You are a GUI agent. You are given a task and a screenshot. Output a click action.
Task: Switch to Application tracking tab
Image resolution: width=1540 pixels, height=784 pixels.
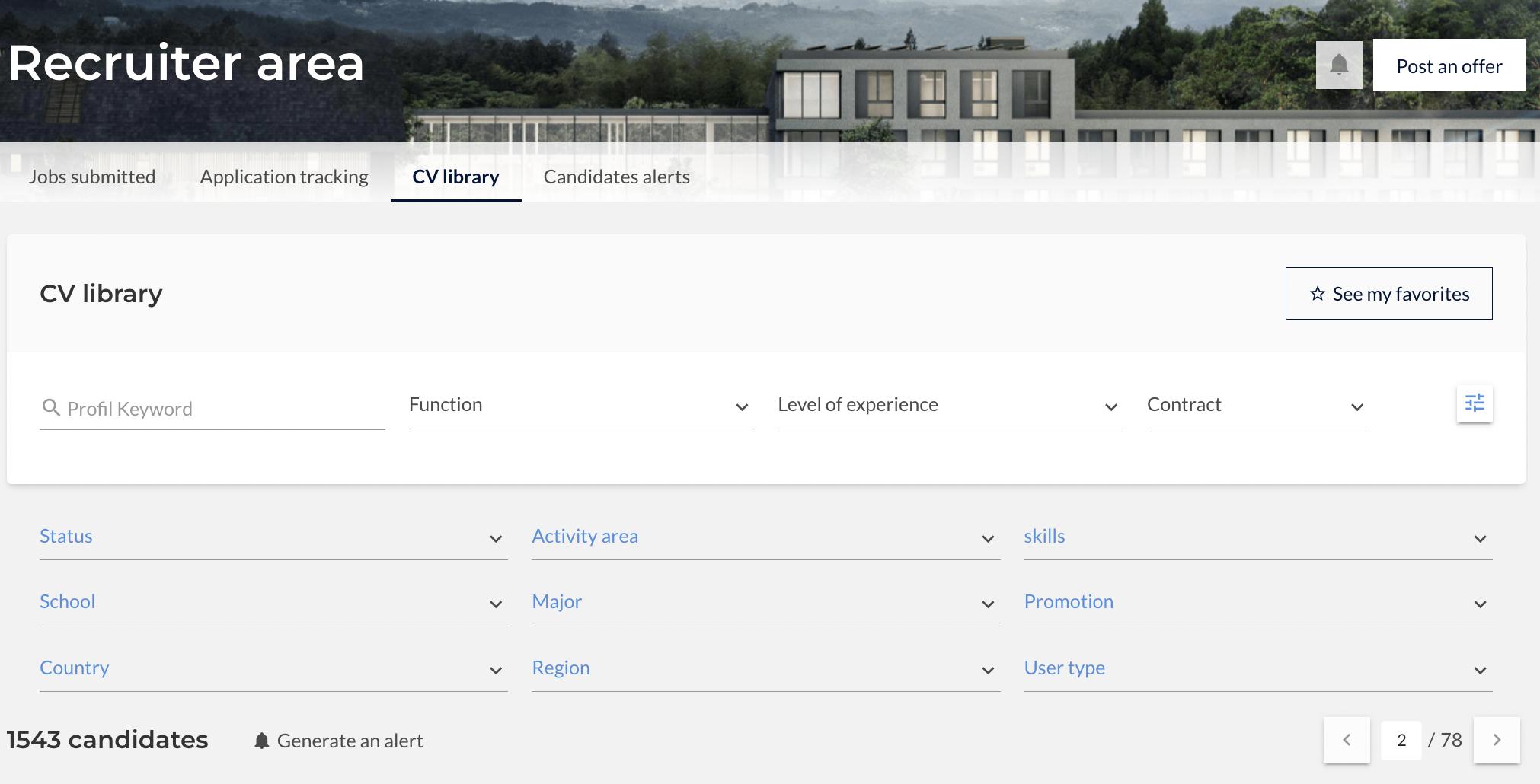(x=284, y=177)
